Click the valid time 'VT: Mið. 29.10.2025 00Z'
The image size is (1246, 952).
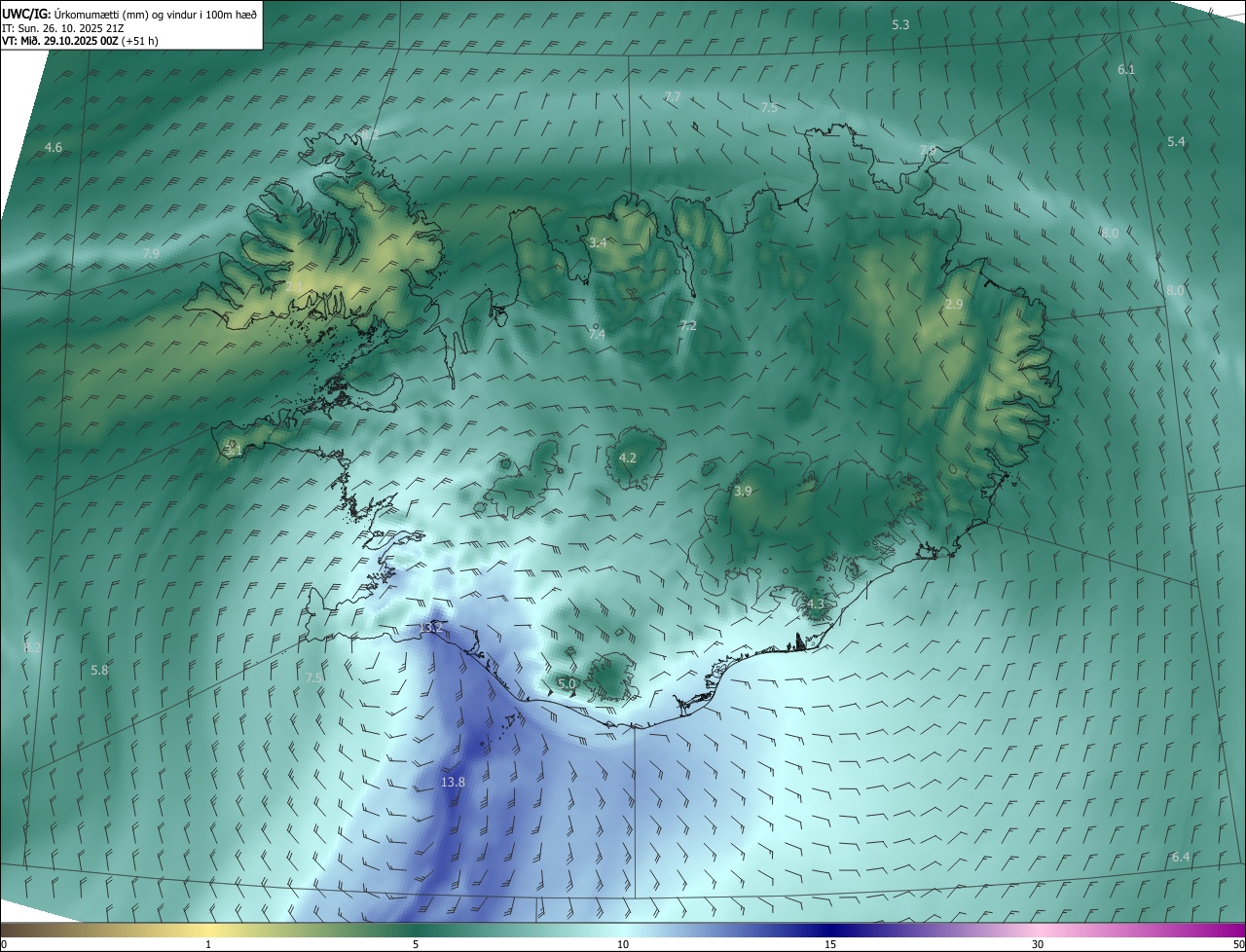click(60, 40)
